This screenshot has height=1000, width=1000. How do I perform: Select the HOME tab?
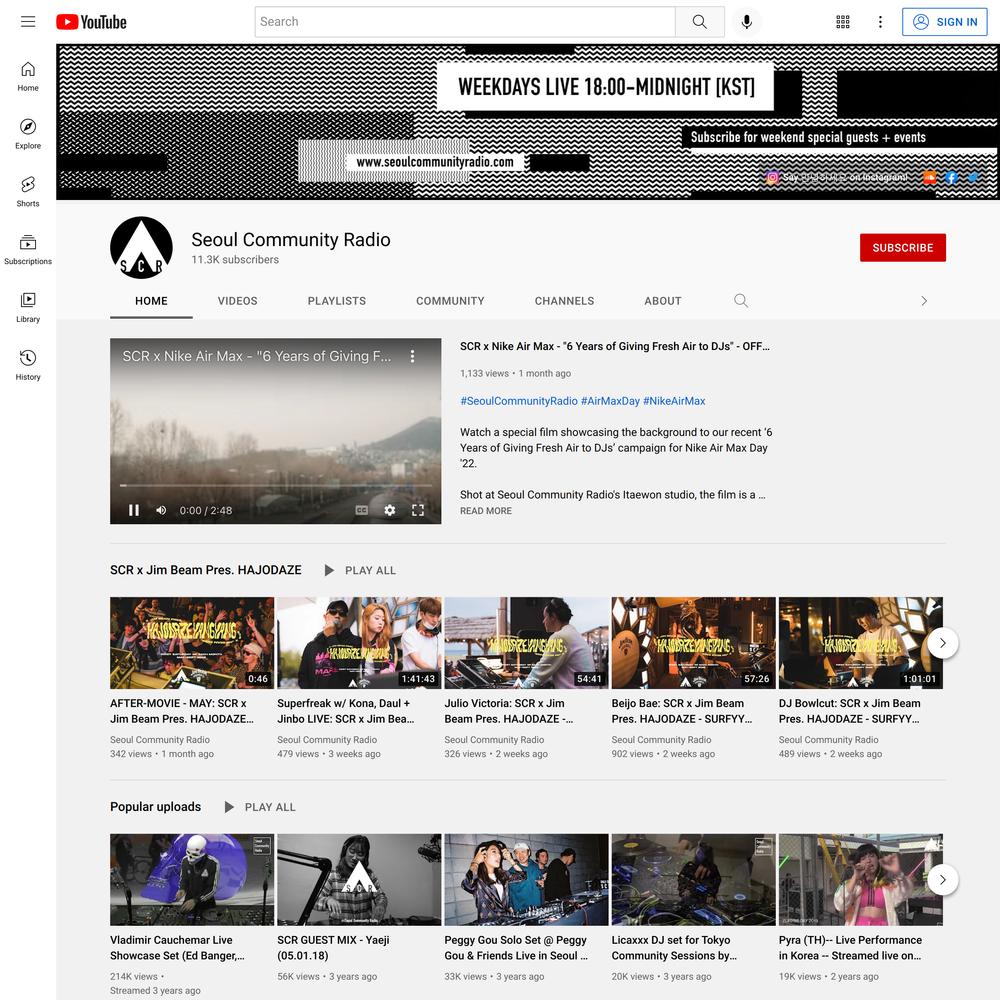[151, 301]
